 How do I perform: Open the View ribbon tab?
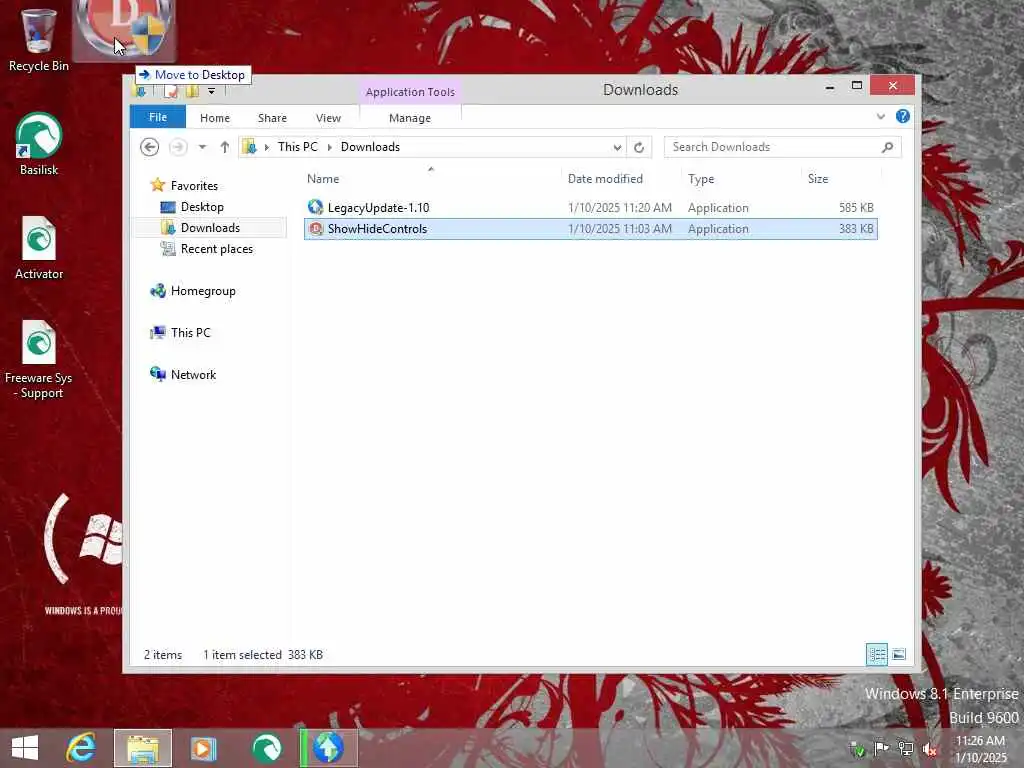coord(328,118)
